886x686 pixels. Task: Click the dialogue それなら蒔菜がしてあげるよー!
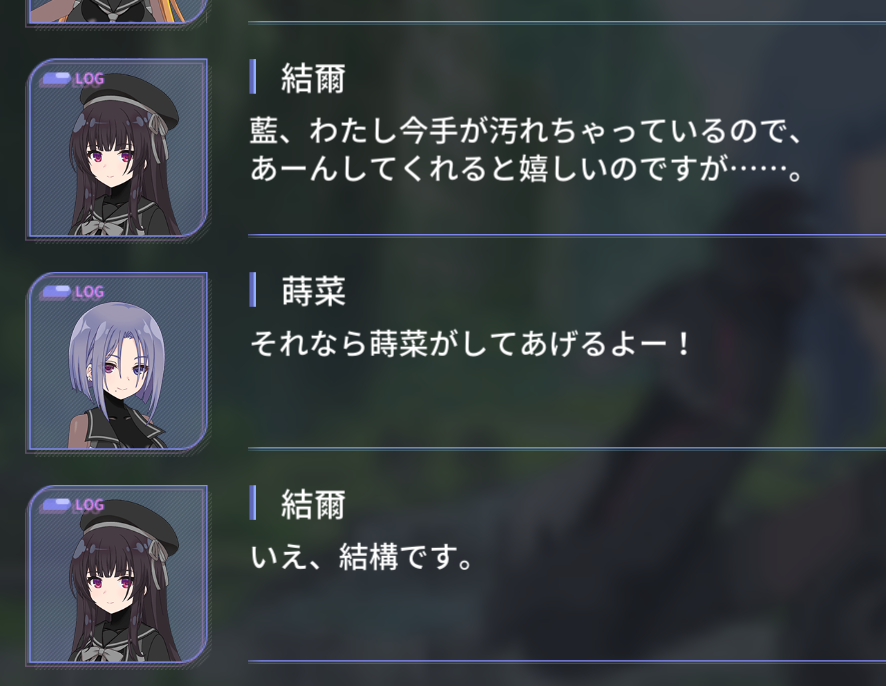point(470,344)
